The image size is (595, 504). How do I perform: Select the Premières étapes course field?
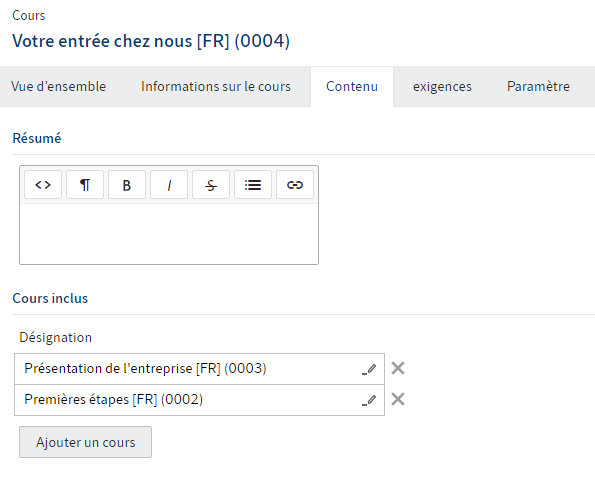[x=200, y=400]
